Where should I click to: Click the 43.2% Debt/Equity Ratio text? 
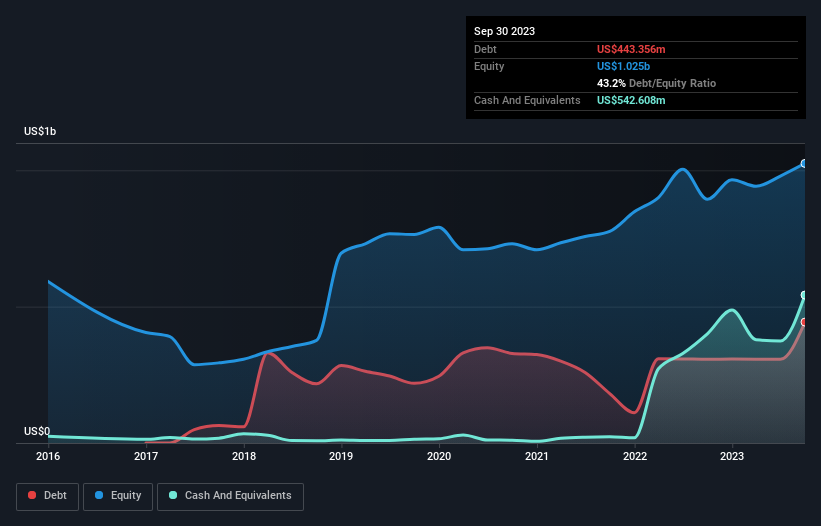656,83
